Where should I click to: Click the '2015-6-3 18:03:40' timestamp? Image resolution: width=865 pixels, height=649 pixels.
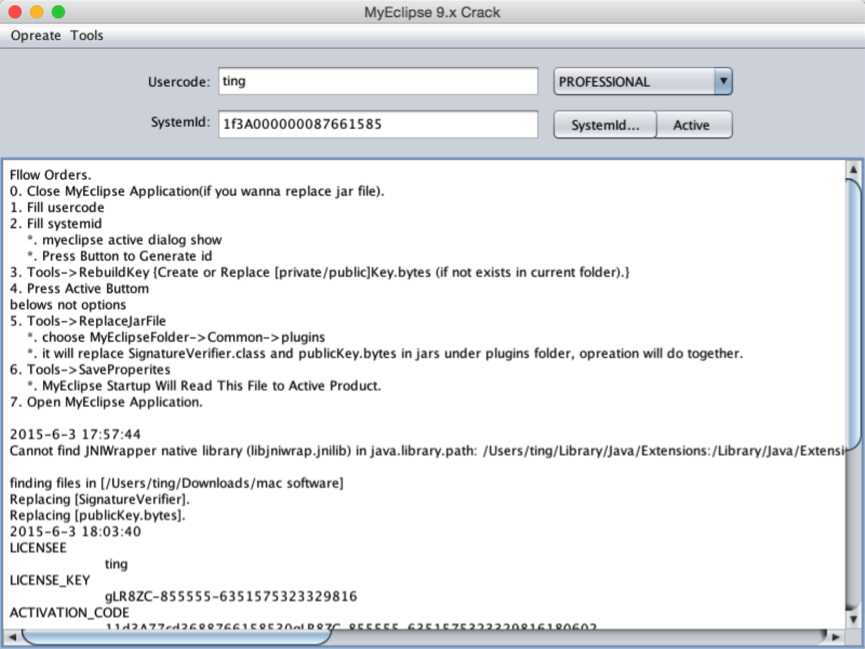[75, 532]
